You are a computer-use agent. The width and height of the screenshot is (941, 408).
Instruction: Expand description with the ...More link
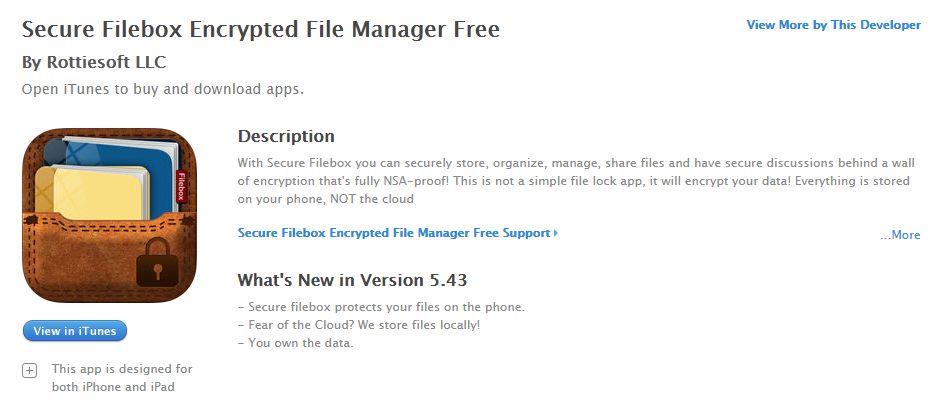900,235
